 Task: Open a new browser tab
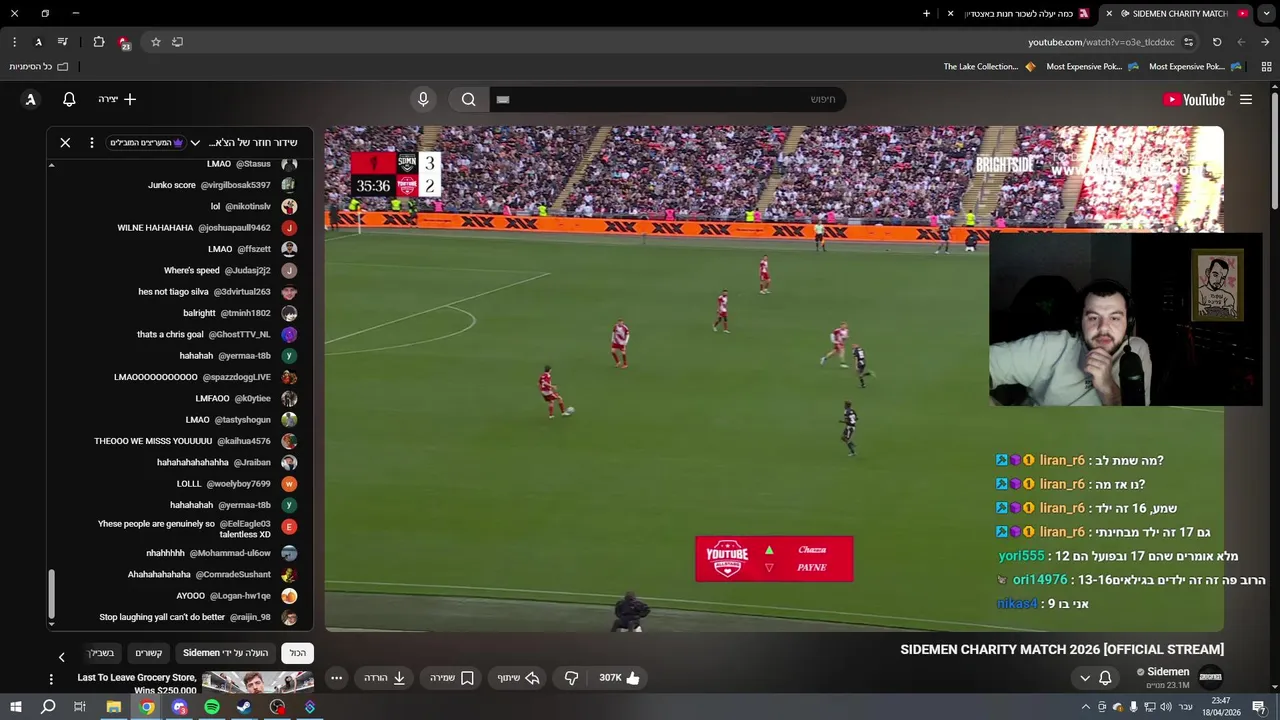926,13
